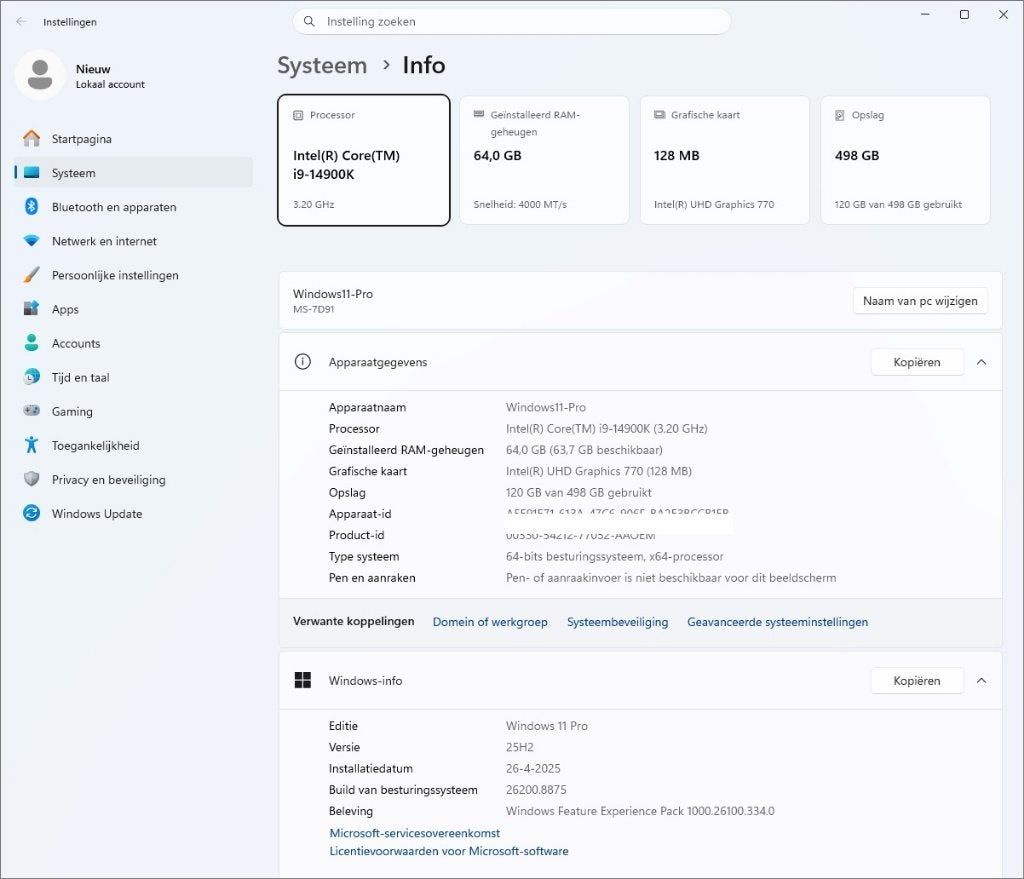Viewport: 1024px width, 879px height.
Task: Click the Nieuw Lokaal account name
Action: pos(110,76)
